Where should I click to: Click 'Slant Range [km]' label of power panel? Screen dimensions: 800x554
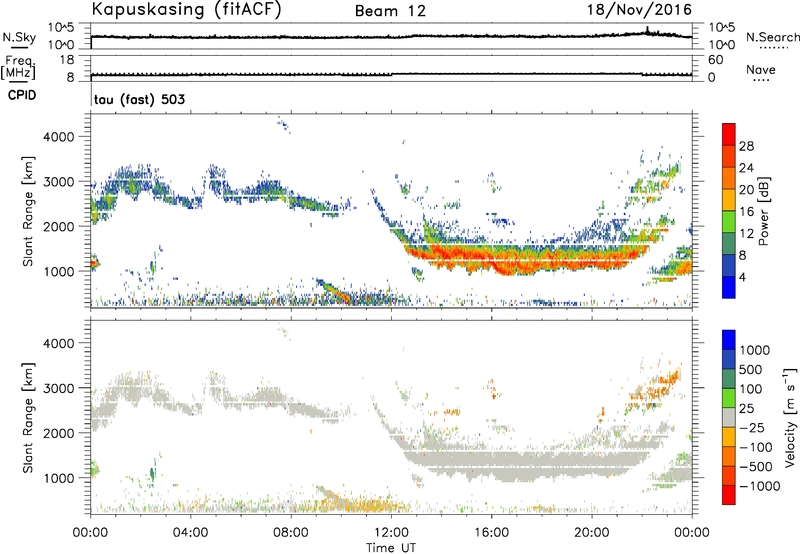click(x=28, y=211)
